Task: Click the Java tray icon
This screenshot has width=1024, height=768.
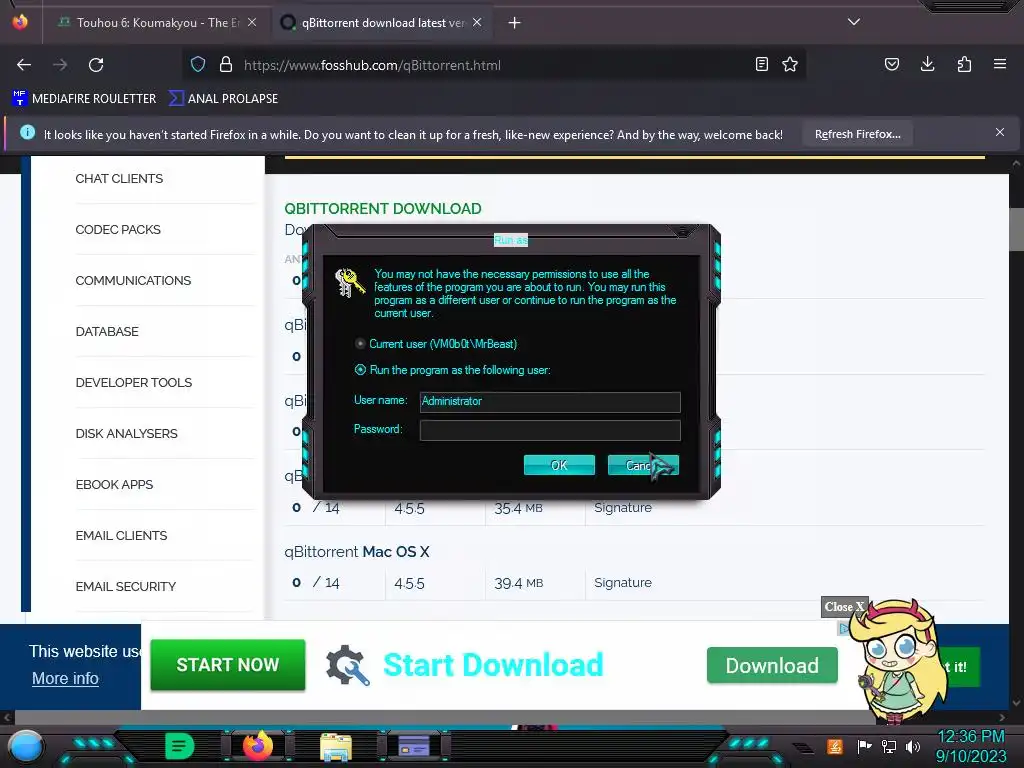Action: (834, 746)
